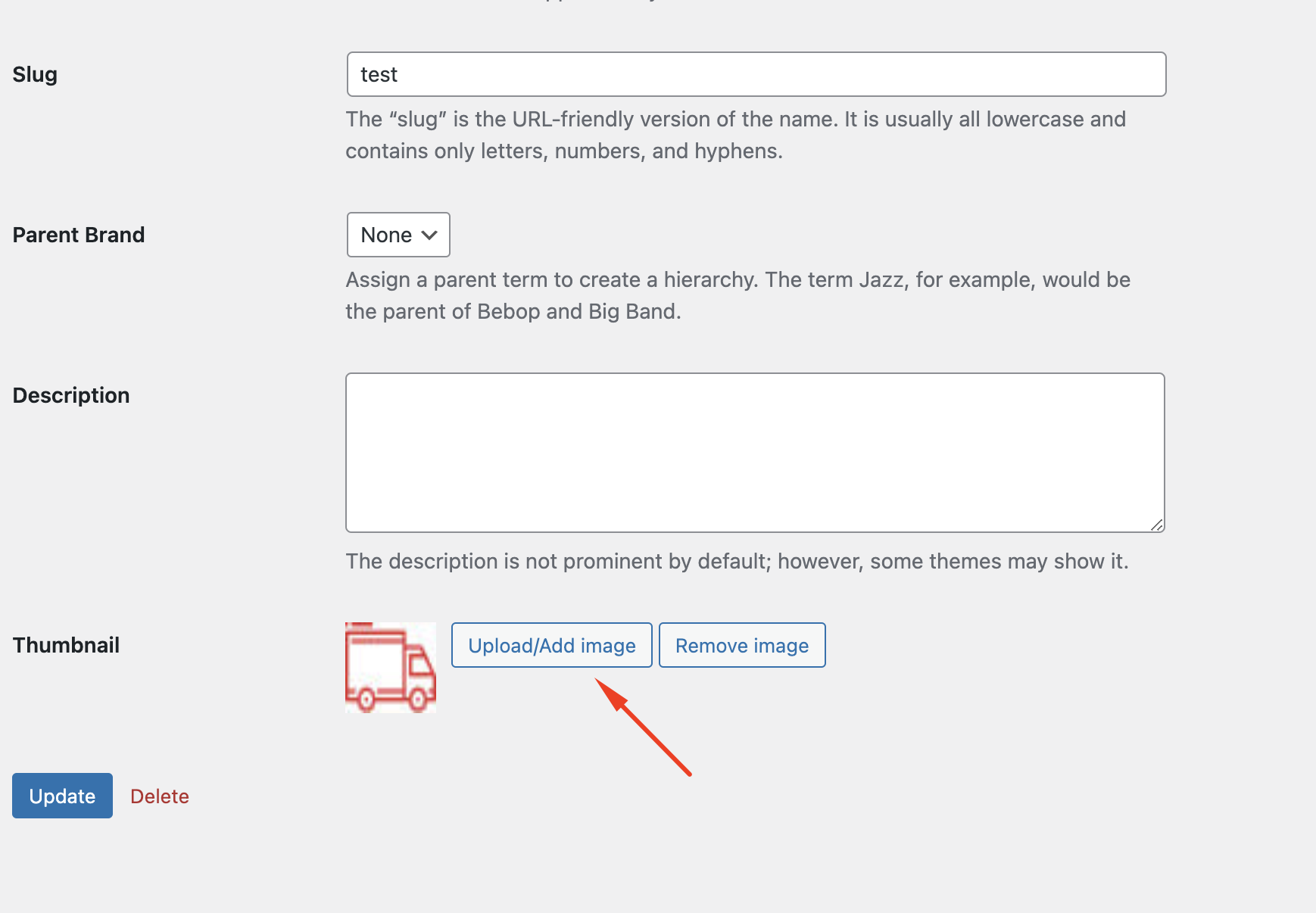Click the Thumbnail row label

[x=66, y=645]
